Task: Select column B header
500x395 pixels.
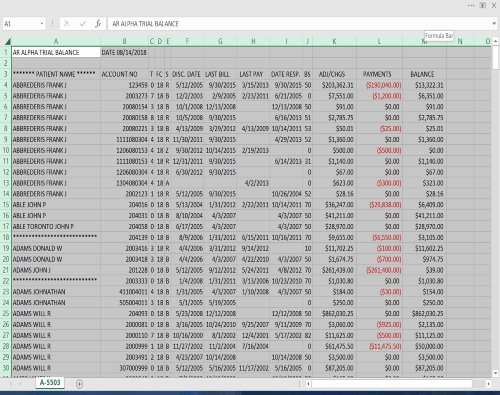Action: coord(124,41)
